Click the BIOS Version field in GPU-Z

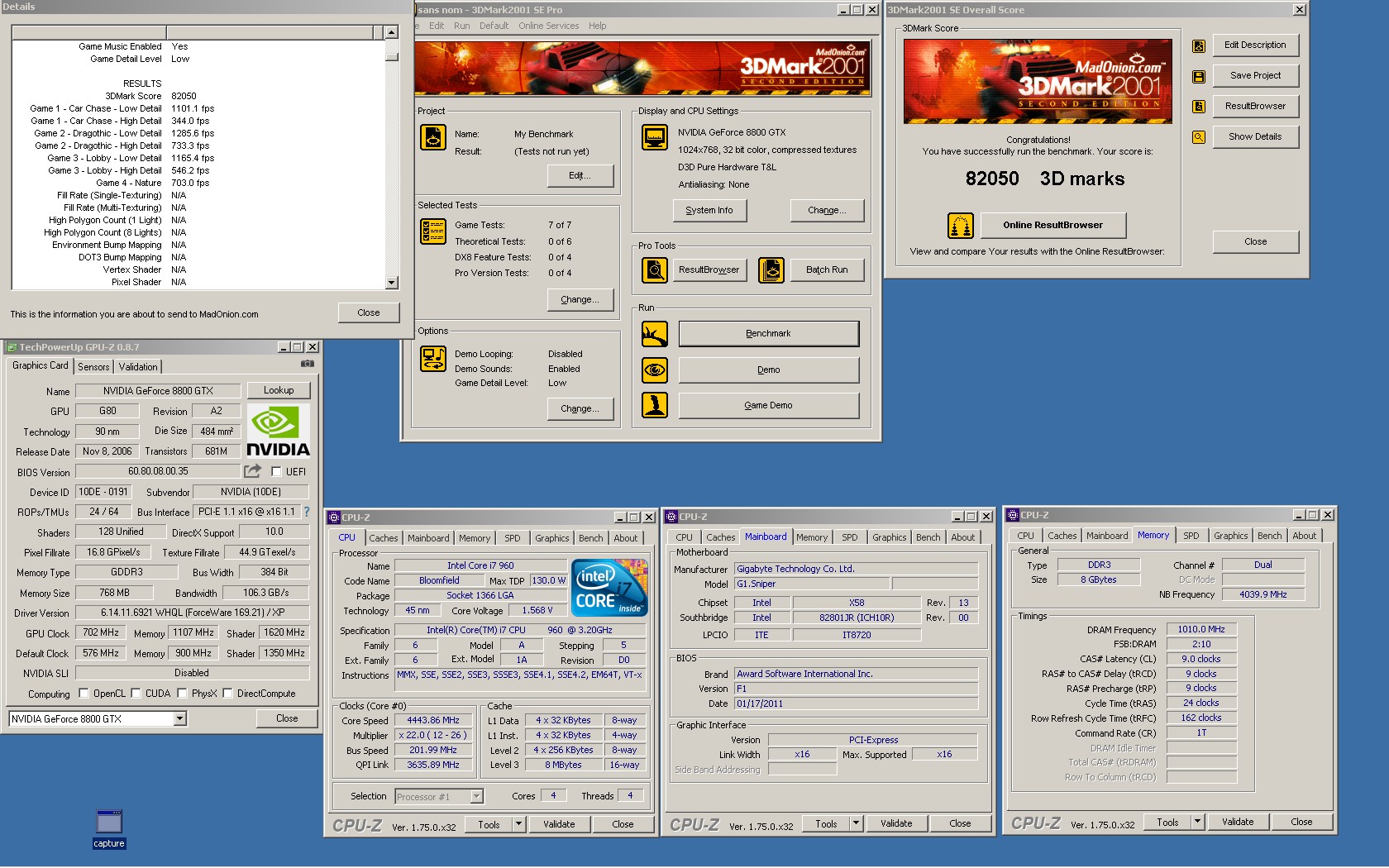pyautogui.click(x=158, y=471)
